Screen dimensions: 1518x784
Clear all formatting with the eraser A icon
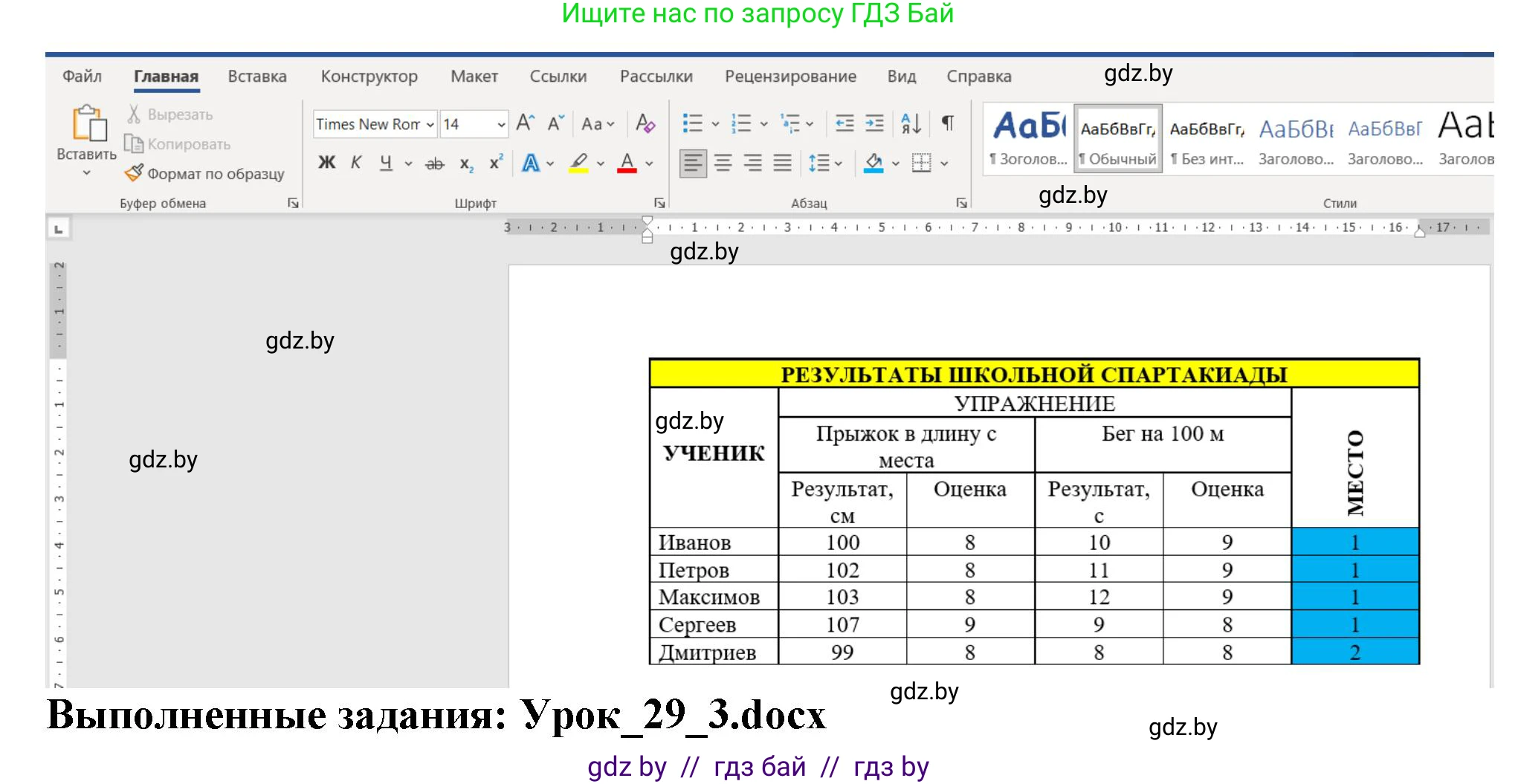pos(645,123)
